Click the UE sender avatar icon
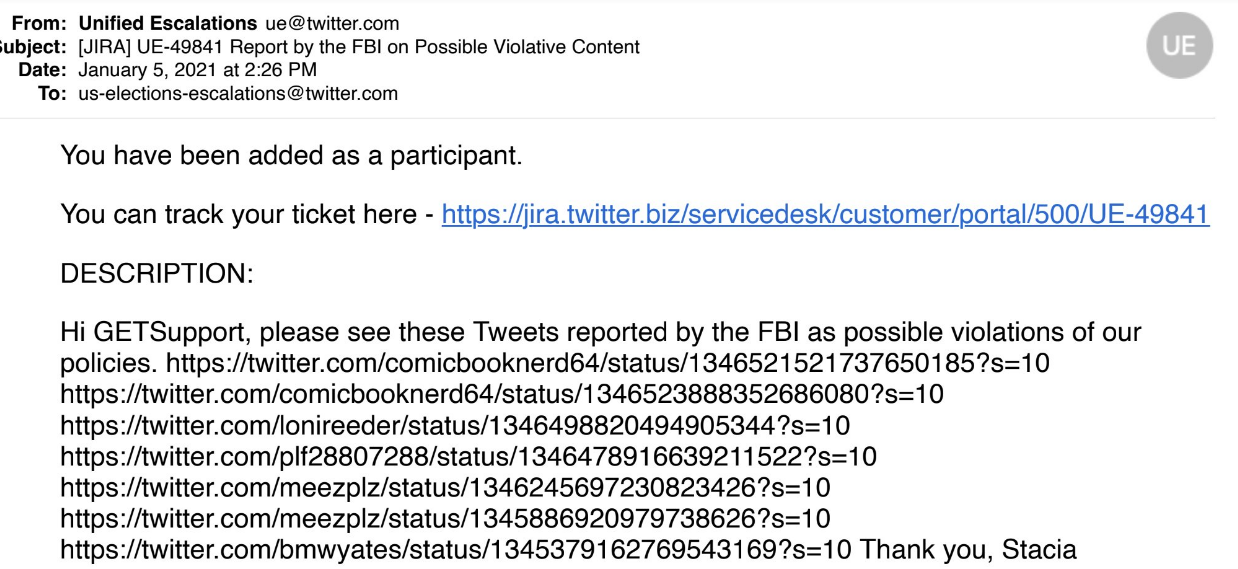 [x=1179, y=45]
